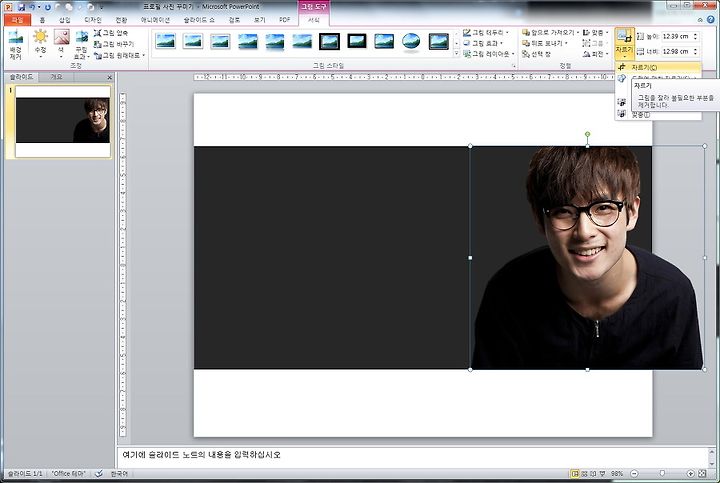
Task: Open the Rotate (회전) dropdown
Action: click(x=596, y=54)
